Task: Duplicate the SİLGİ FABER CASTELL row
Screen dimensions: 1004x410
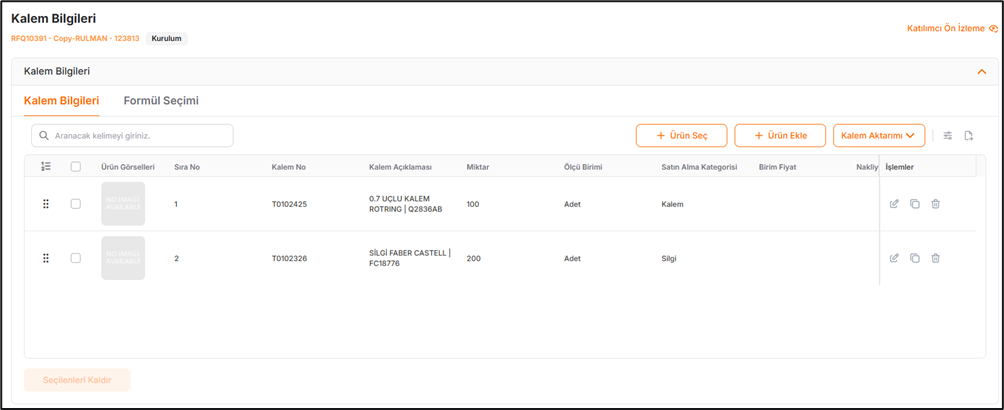Action: pyautogui.click(x=915, y=258)
